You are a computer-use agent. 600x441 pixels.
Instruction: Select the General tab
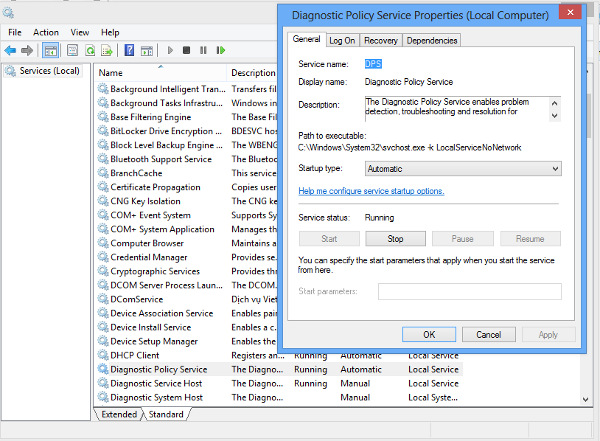(x=307, y=39)
